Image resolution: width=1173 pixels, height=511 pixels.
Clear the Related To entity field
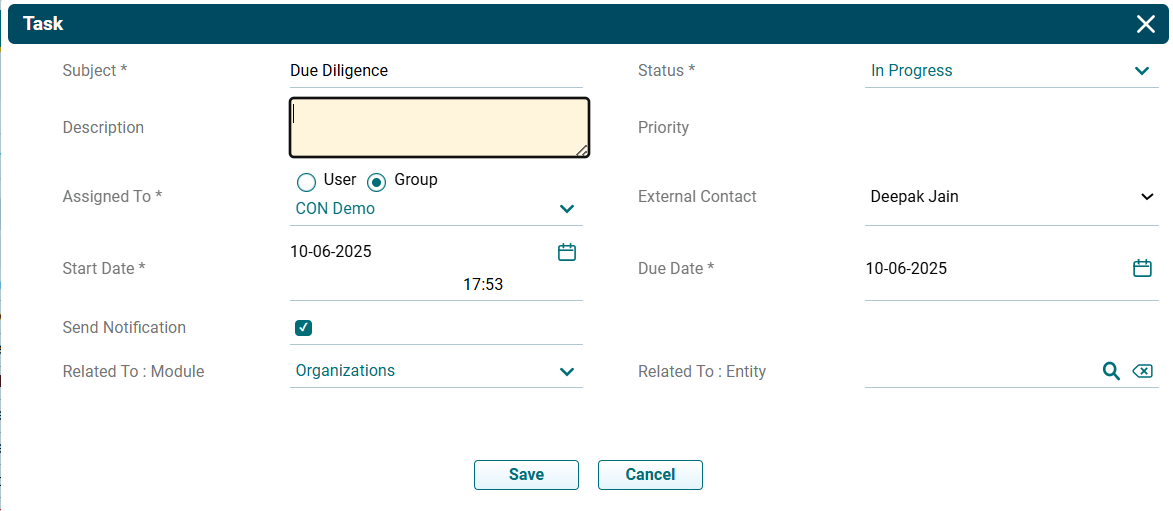(x=1142, y=371)
